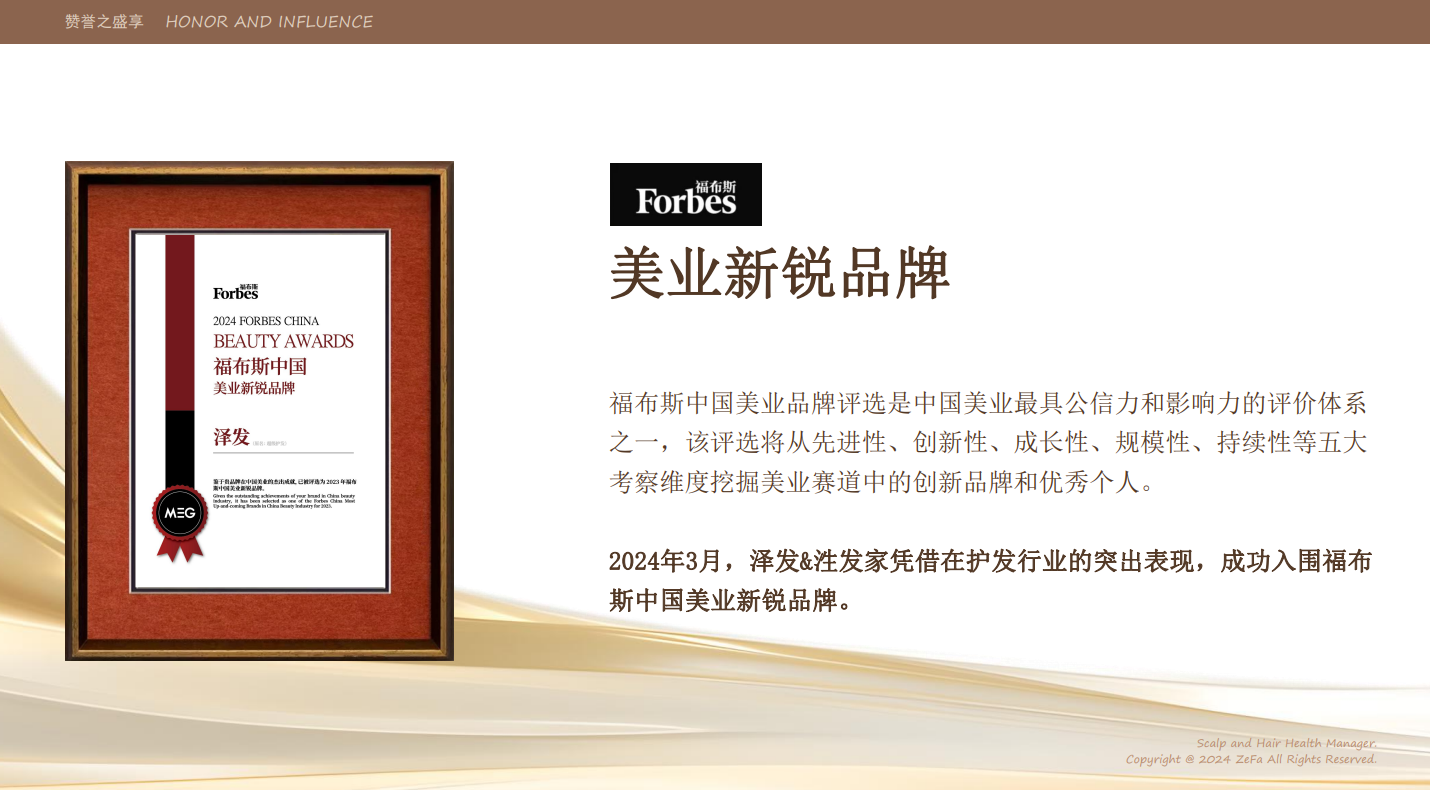Click footer text Scalp and Hair Health Manager

click(x=1287, y=743)
